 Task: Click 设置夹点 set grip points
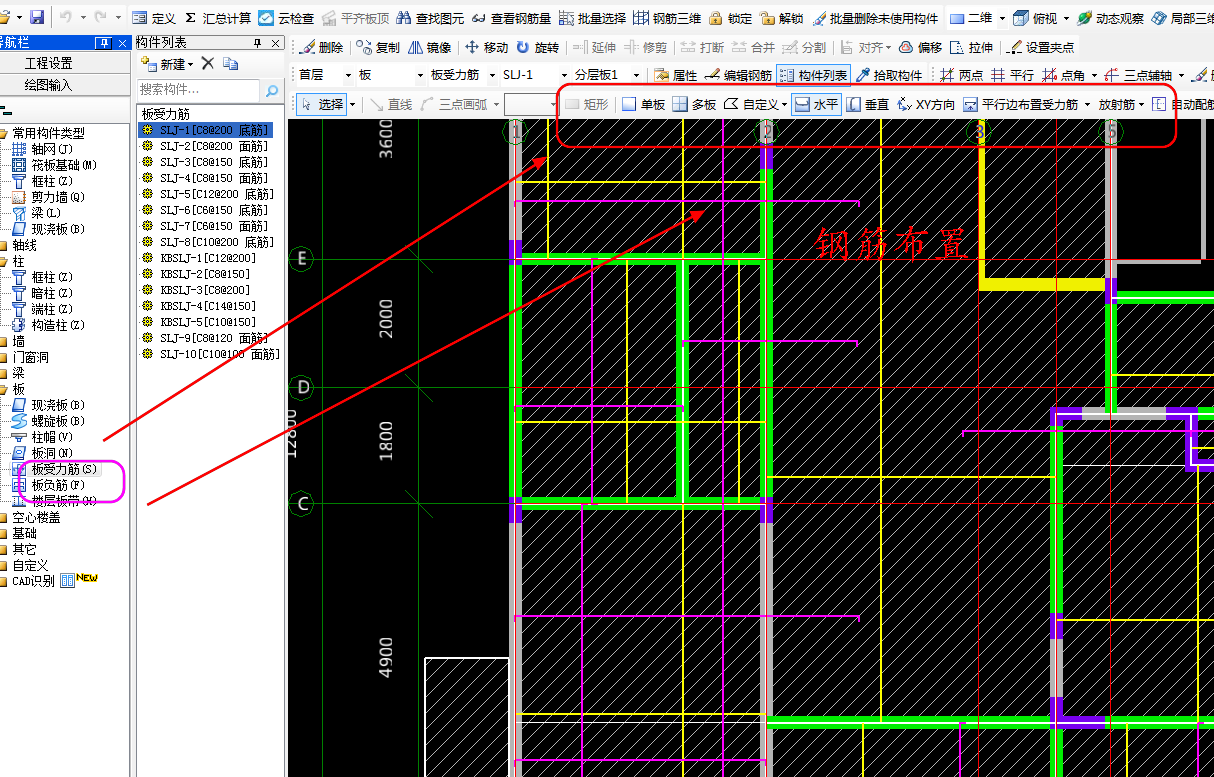click(1041, 48)
